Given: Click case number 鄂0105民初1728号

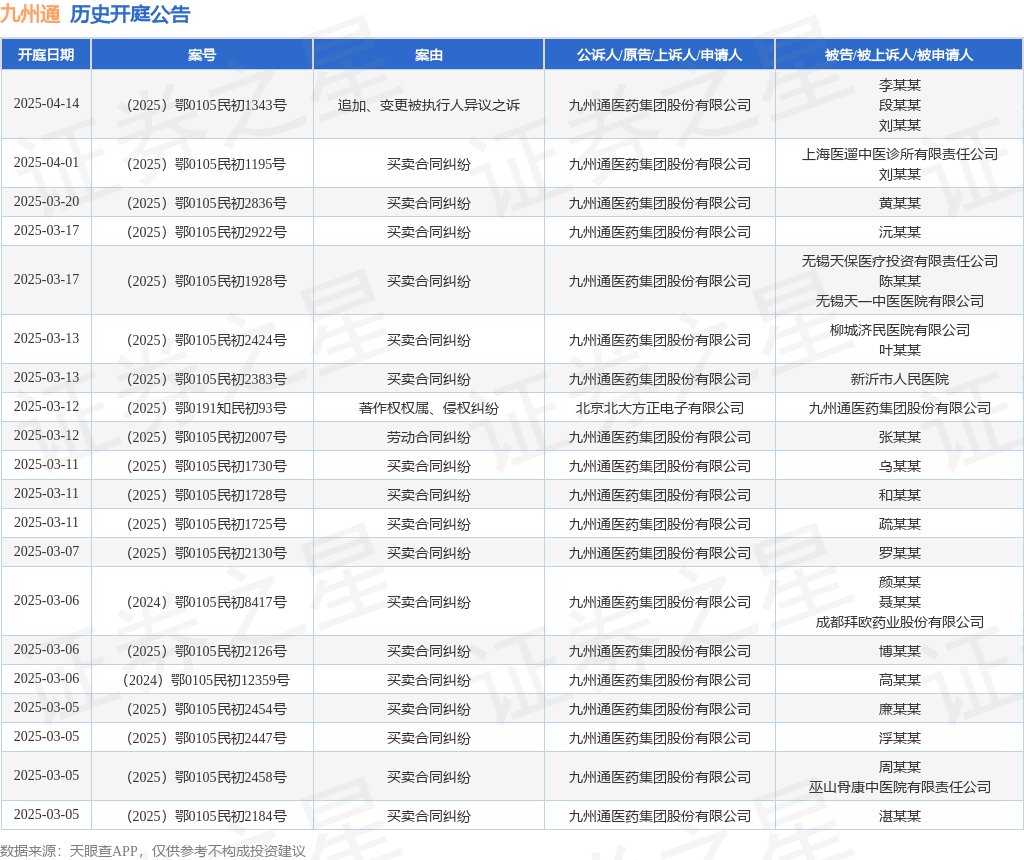Looking at the screenshot, I should [x=206, y=495].
